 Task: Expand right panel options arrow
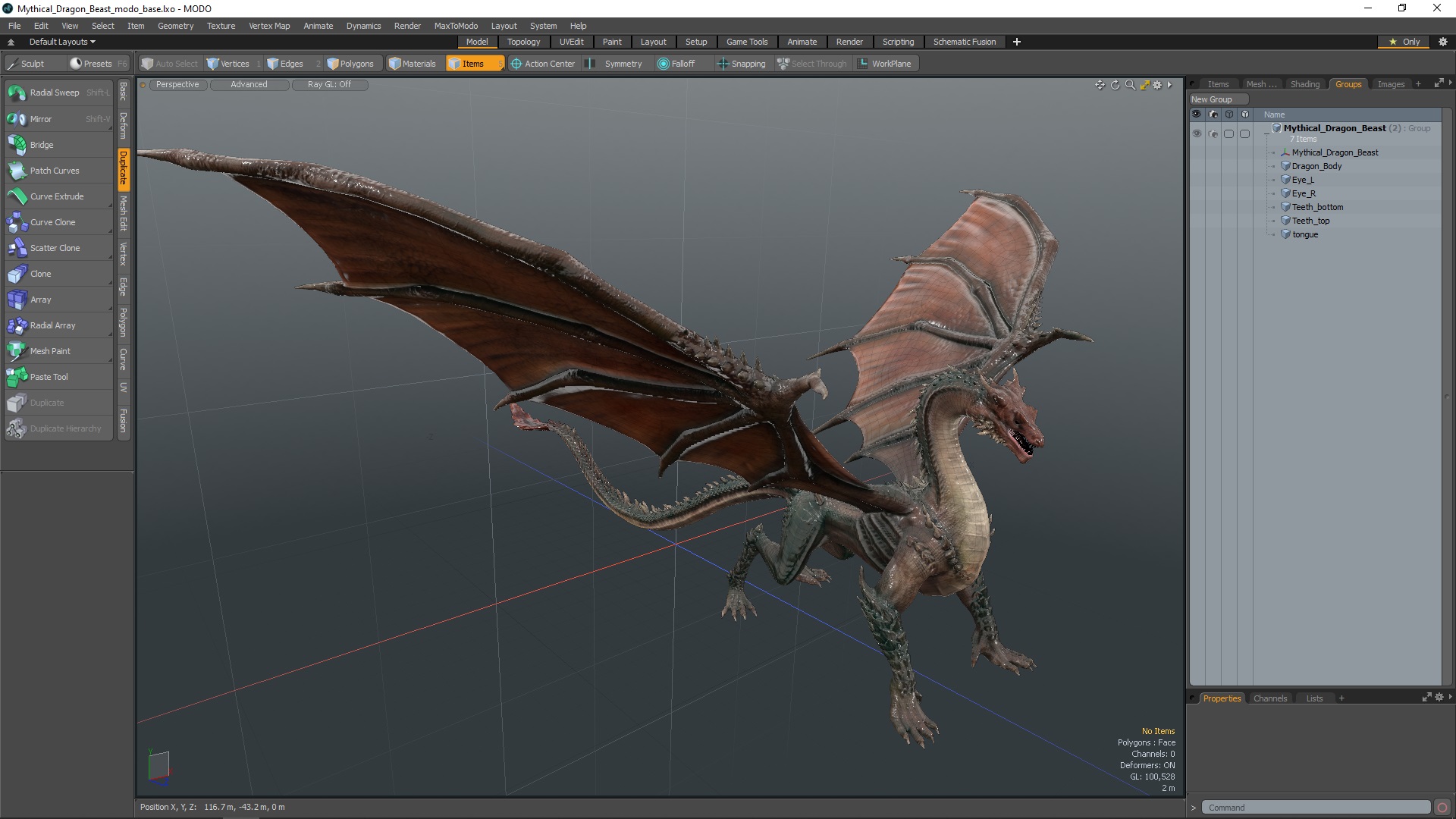(1450, 83)
